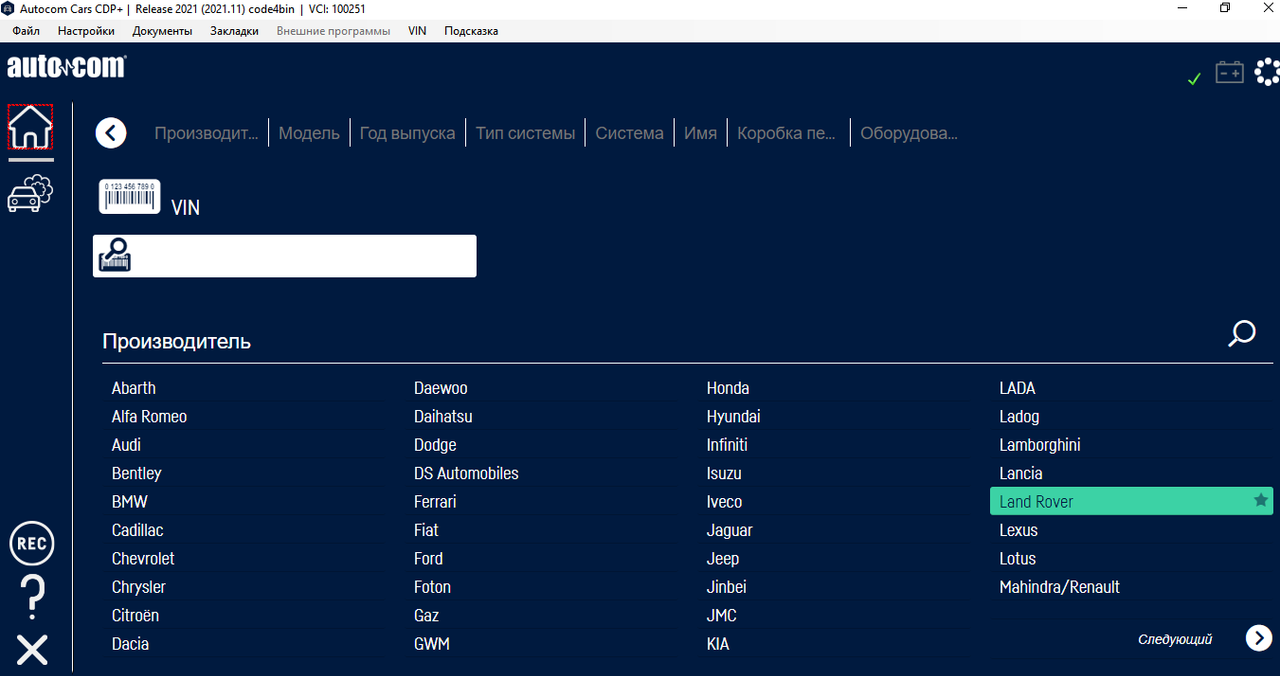The image size is (1280, 676).
Task: Open the Закладки menu
Action: (234, 31)
